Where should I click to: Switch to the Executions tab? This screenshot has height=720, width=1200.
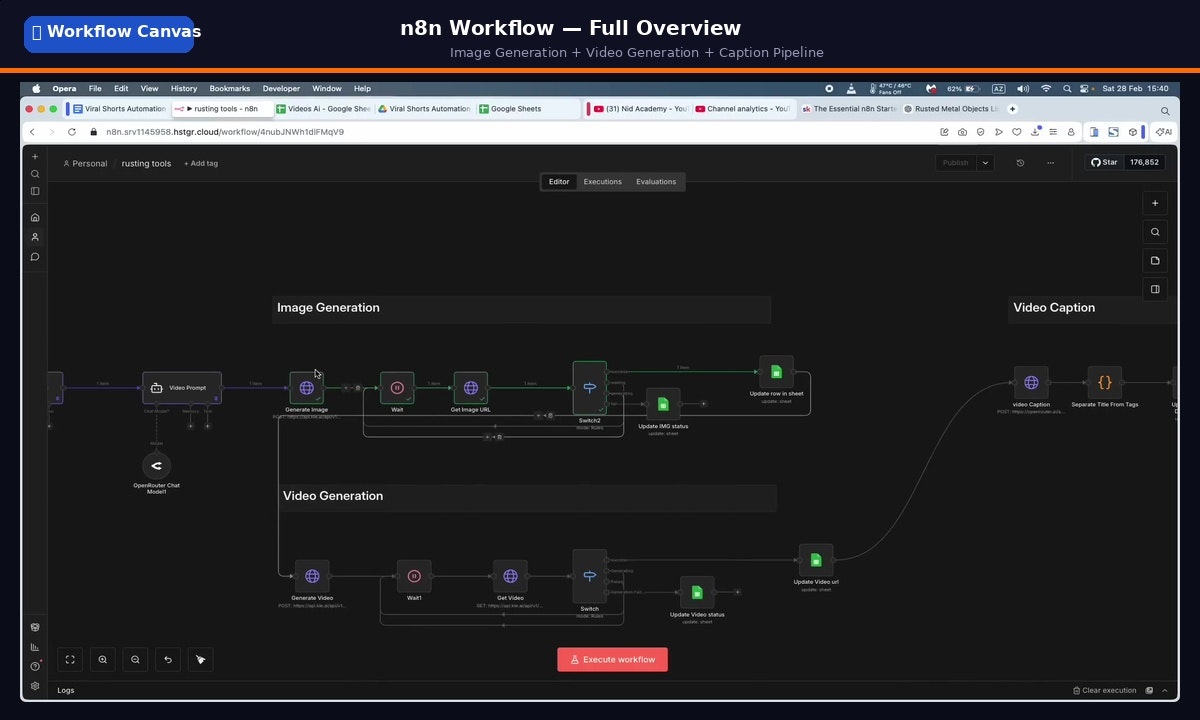(x=602, y=182)
